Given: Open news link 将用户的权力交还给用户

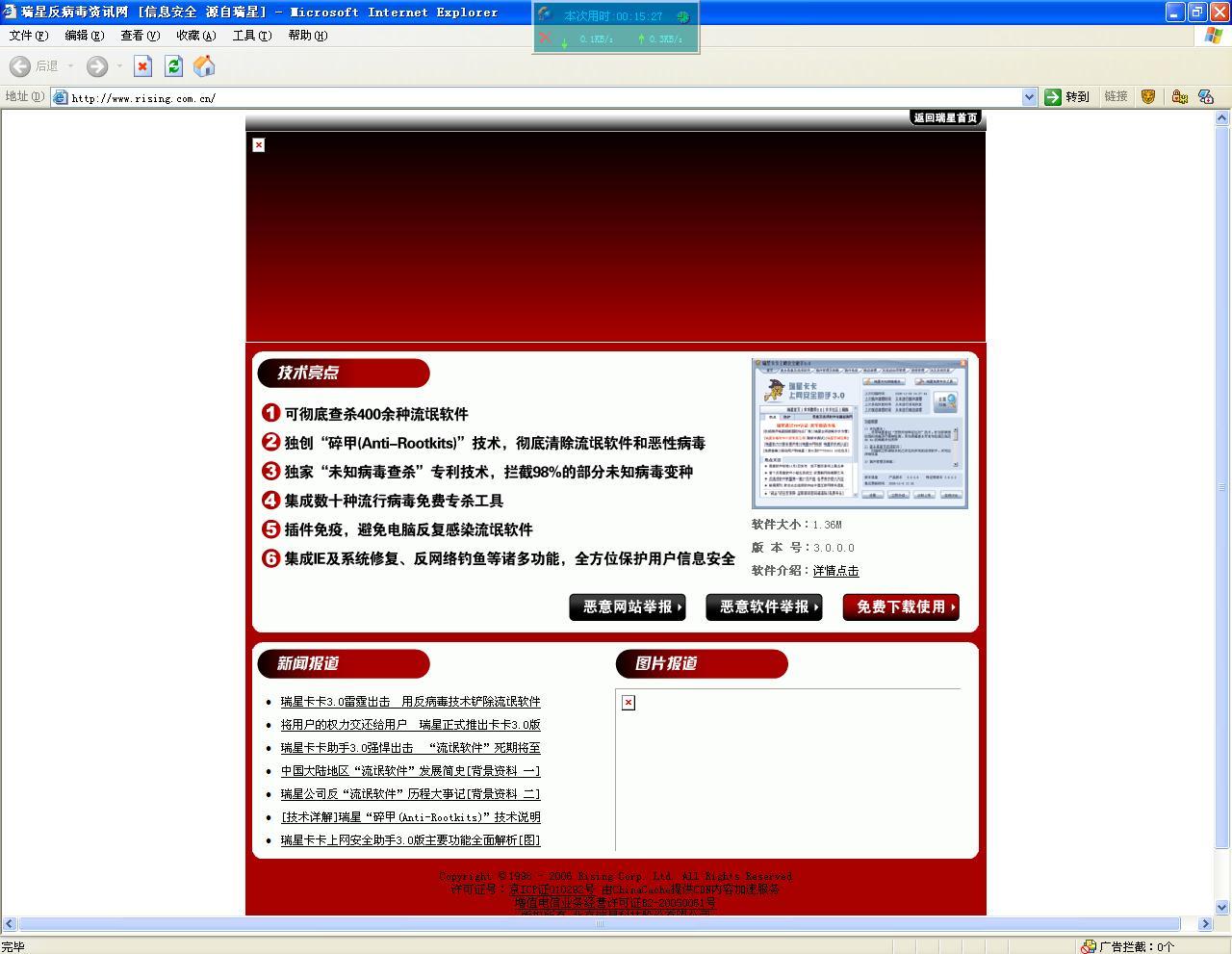Looking at the screenshot, I should click(410, 725).
